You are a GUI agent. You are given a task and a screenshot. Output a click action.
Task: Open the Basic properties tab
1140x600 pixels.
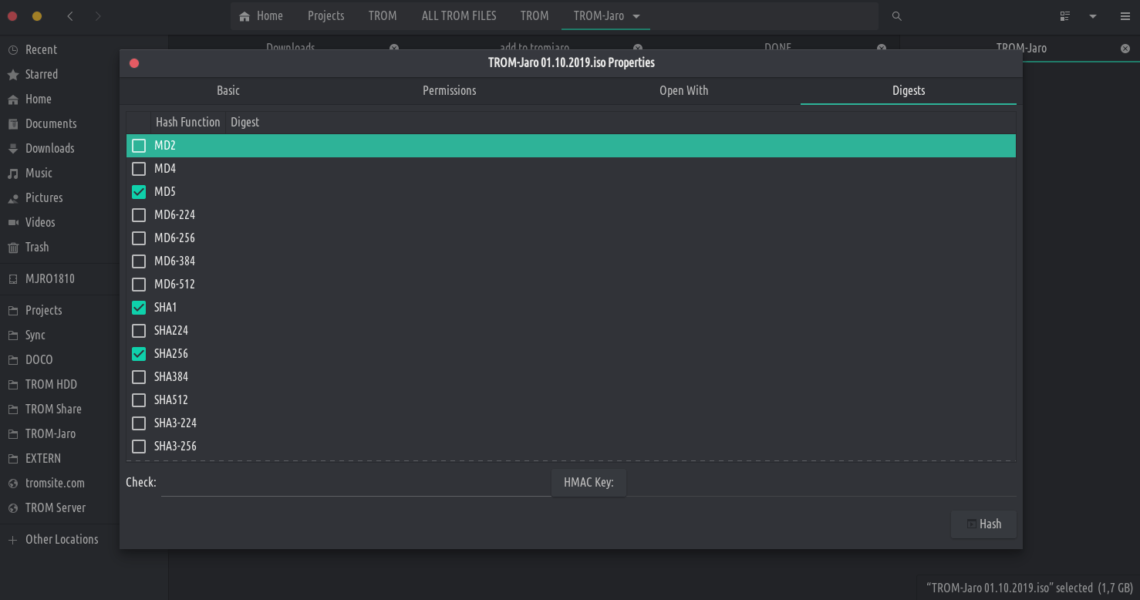228,90
